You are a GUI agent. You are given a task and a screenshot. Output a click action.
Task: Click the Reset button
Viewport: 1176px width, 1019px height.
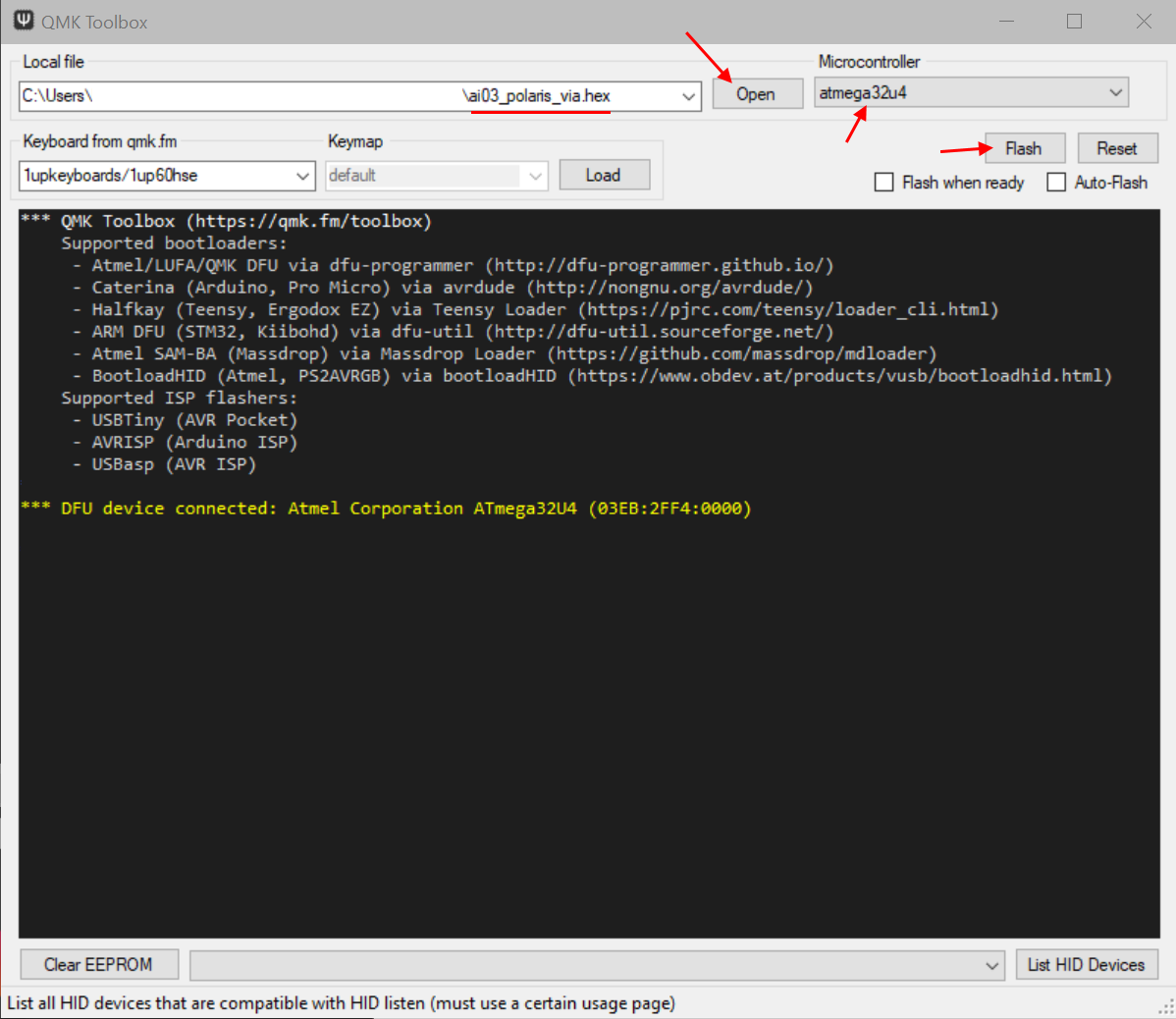pos(1117,148)
